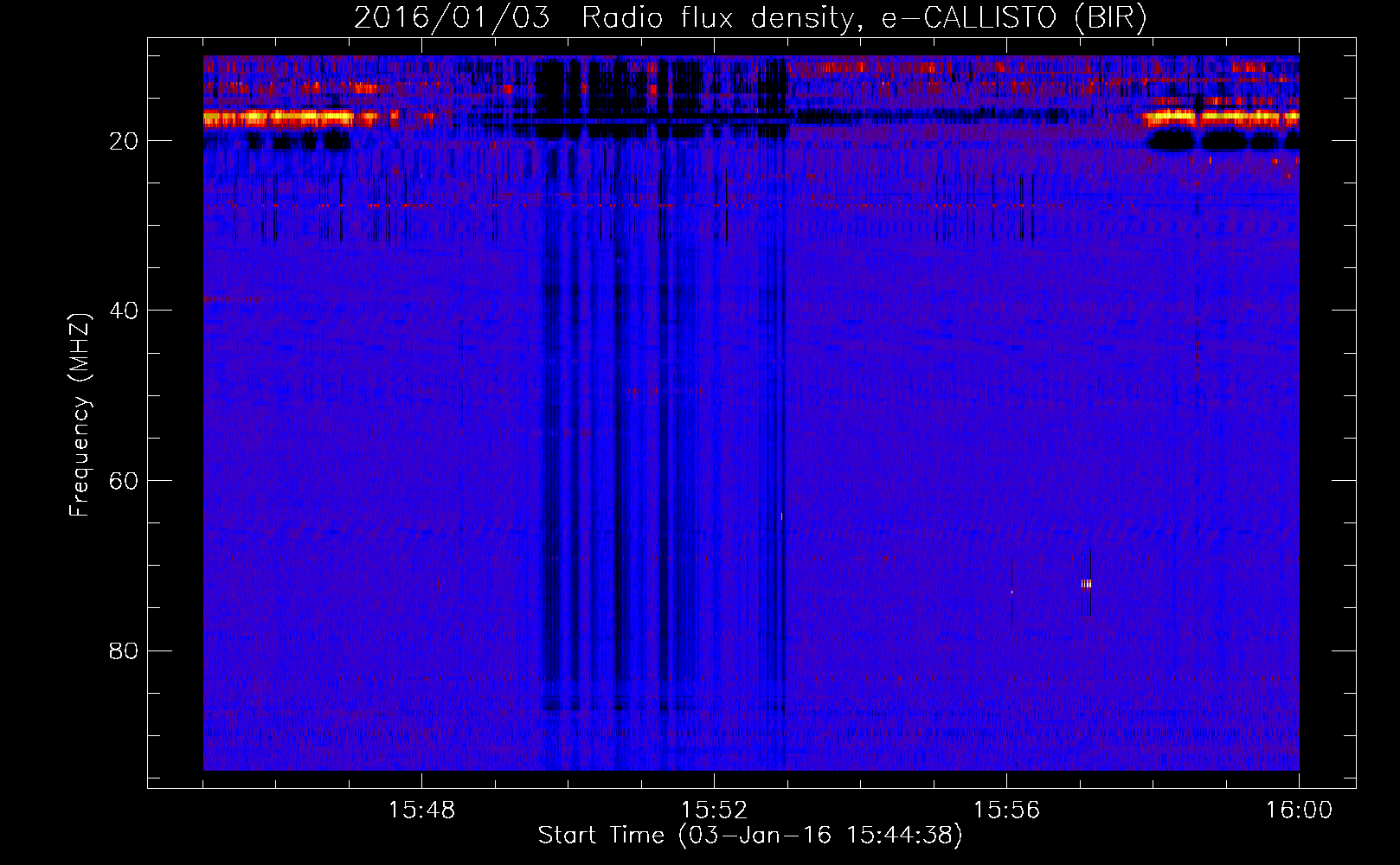Click the 16:00 time tick label
Viewport: 1400px width, 865px height.
(x=1299, y=811)
